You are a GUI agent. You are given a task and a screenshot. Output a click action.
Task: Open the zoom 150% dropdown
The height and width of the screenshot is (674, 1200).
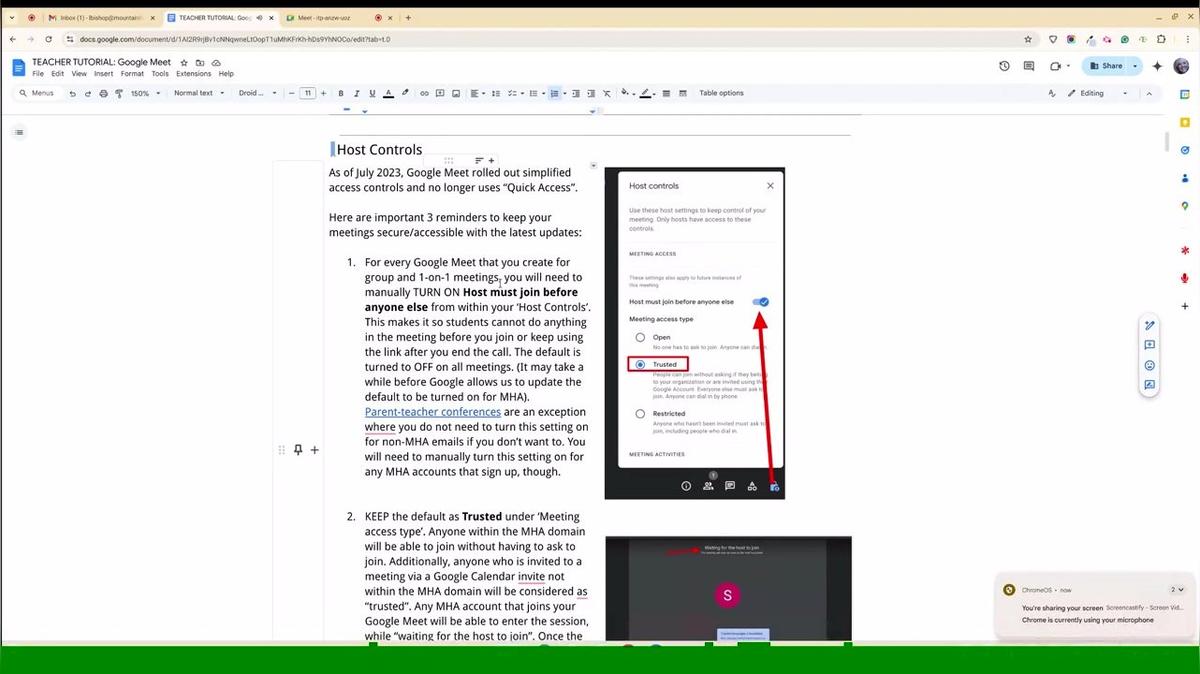[x=145, y=93]
